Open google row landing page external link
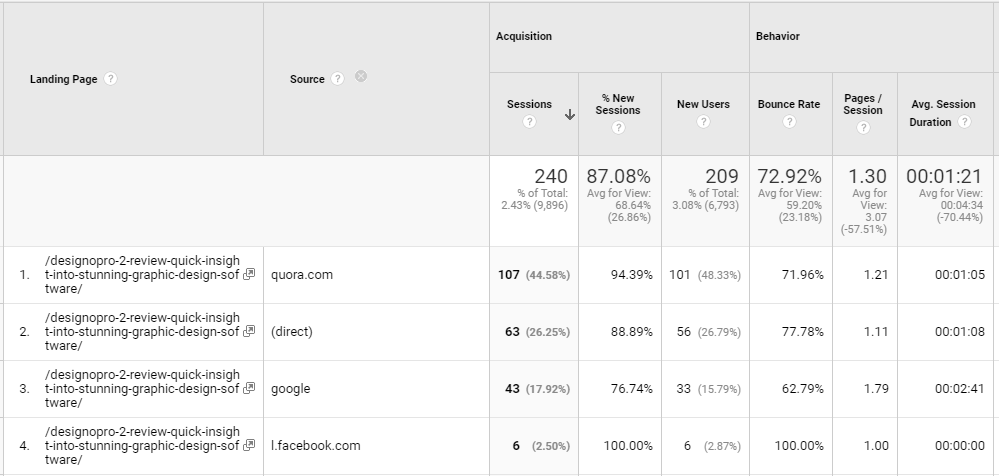The image size is (999, 476). pyautogui.click(x=249, y=389)
